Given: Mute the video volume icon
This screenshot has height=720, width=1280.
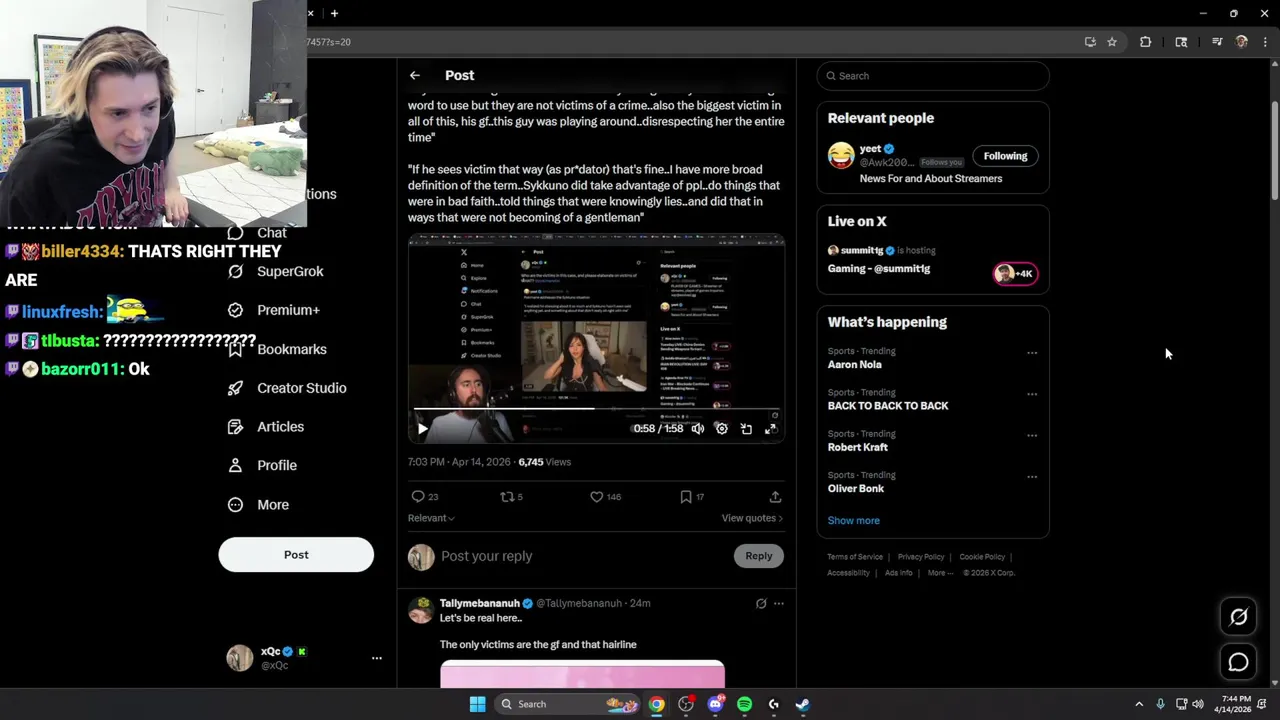Looking at the screenshot, I should click(697, 429).
